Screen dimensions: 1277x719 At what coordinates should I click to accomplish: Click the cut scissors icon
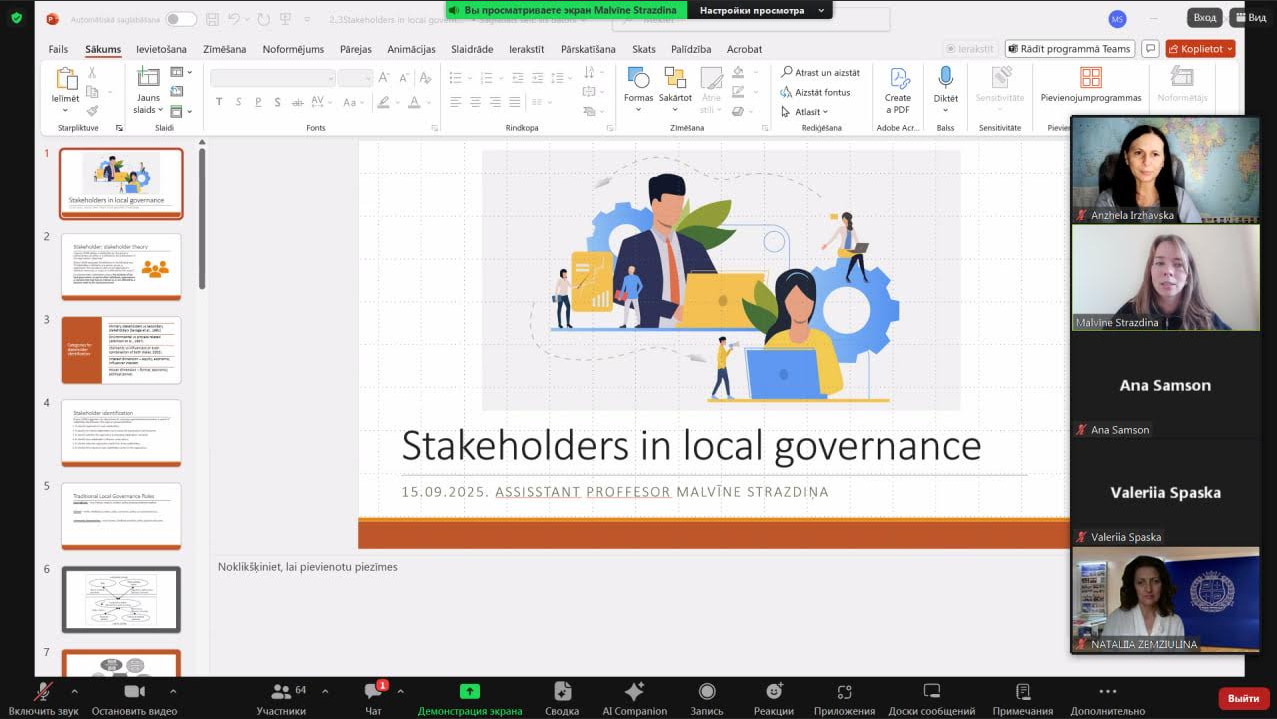92,73
